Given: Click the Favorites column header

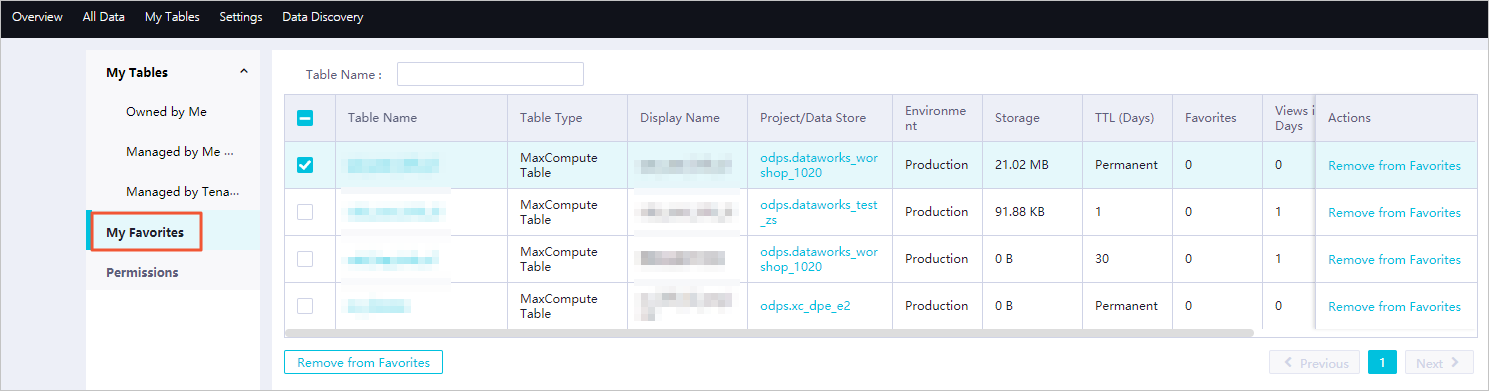Looking at the screenshot, I should [1211, 118].
